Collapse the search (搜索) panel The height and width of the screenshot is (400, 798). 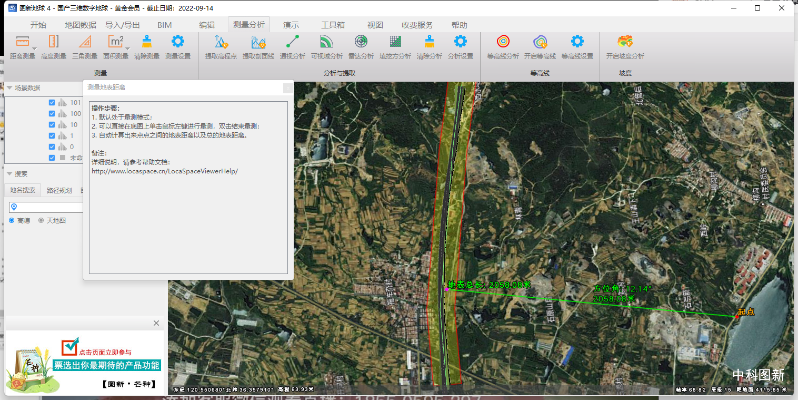[x=8, y=173]
